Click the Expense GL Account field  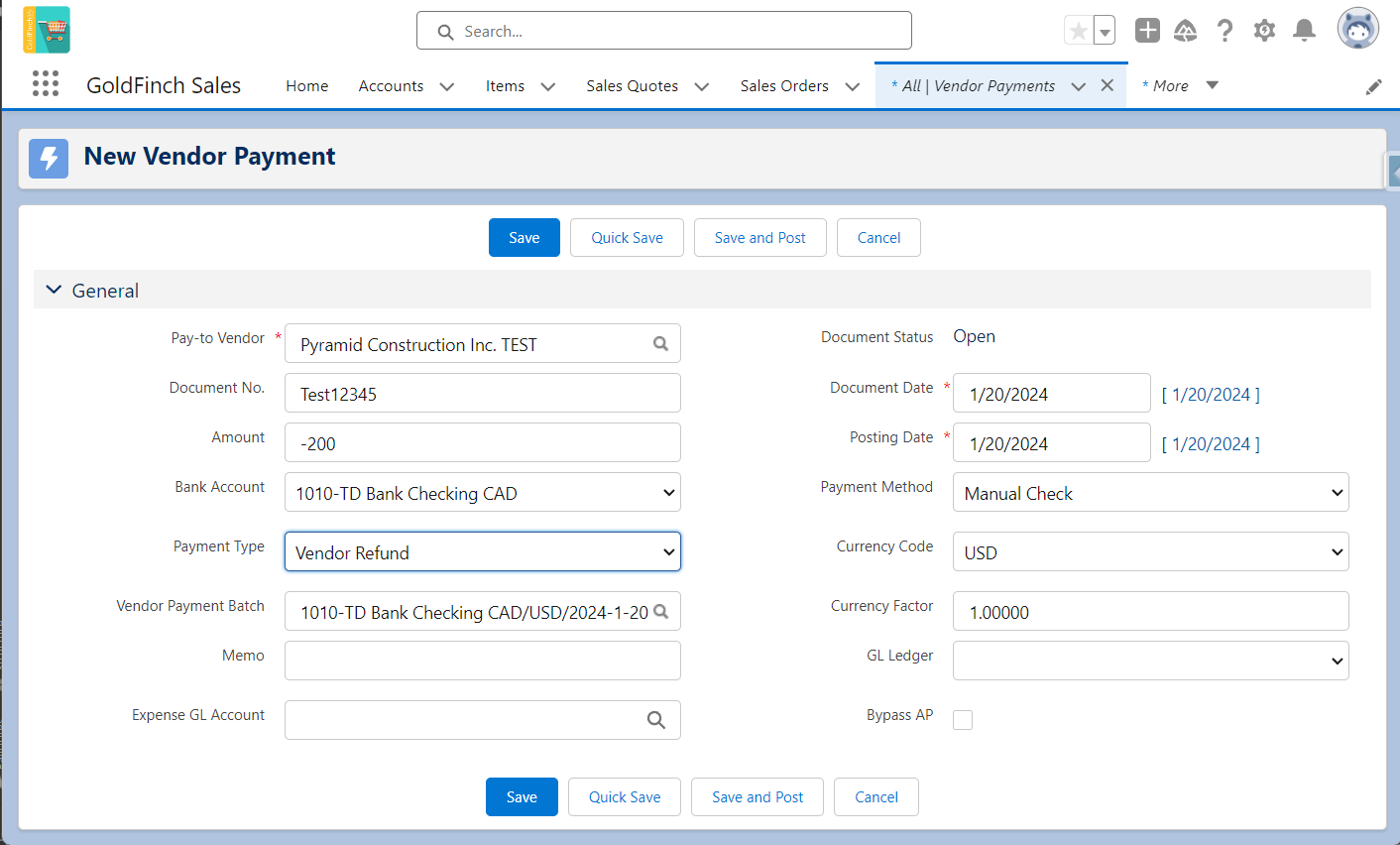point(483,721)
